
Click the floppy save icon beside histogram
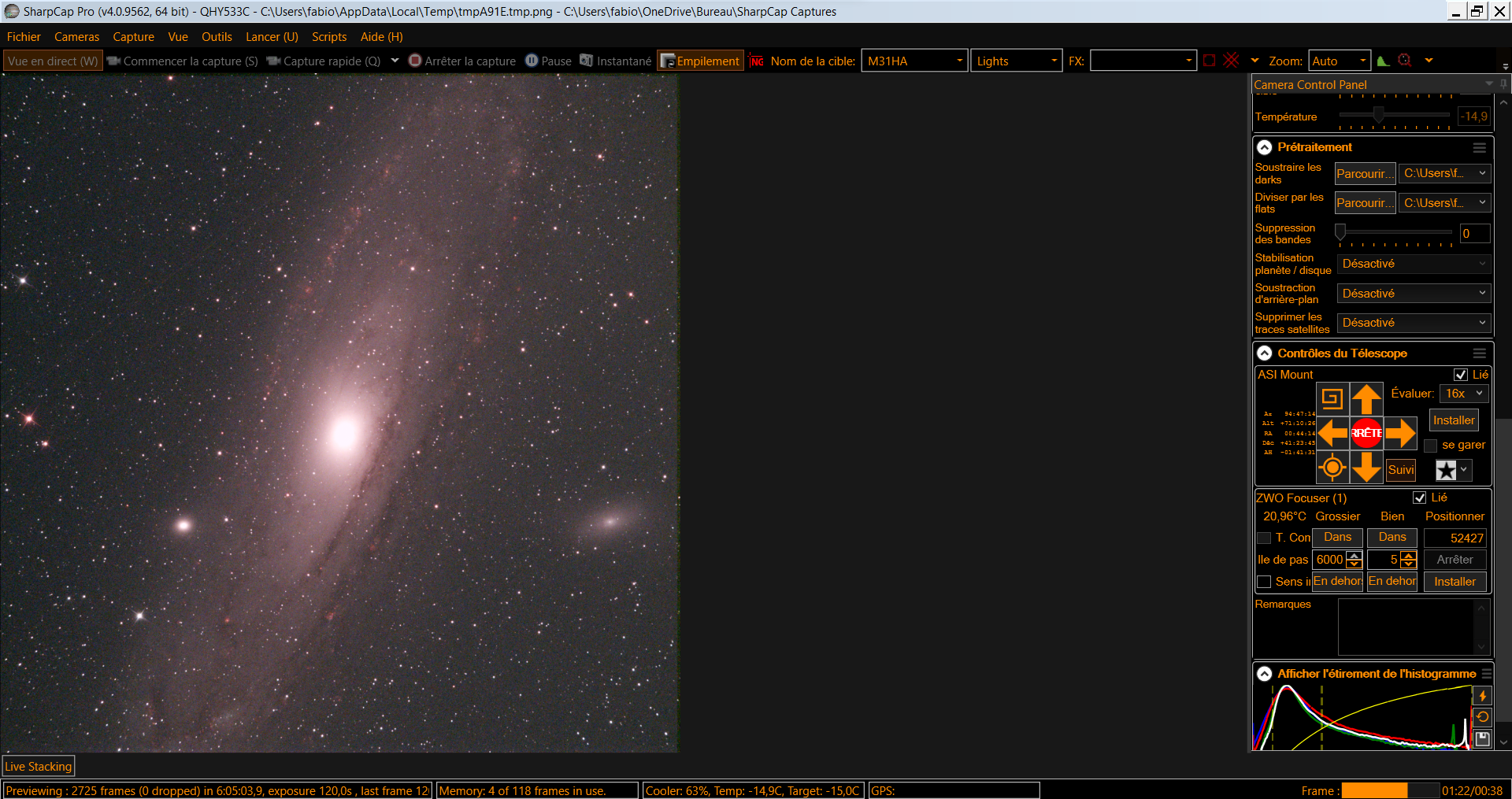pyautogui.click(x=1482, y=738)
